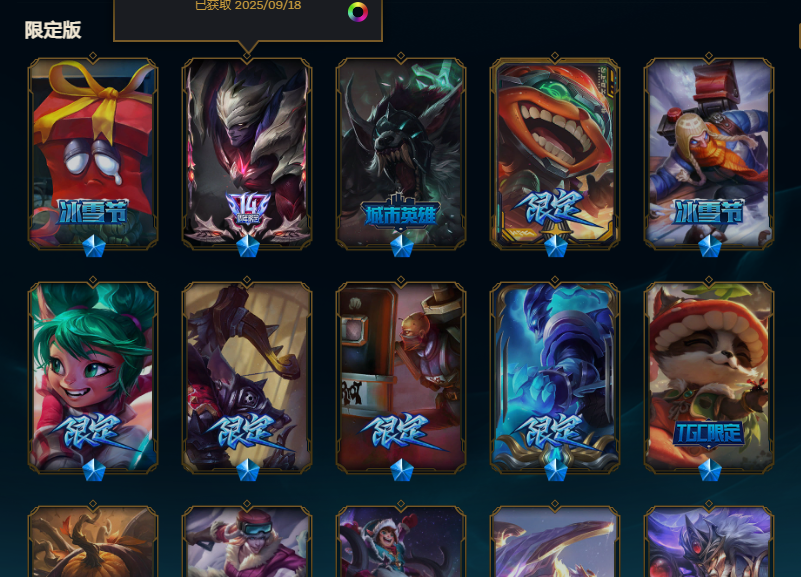Viewport: 801px width, 577px height.
Task: Click the blue gem under the green-haired girl card
Action: pos(94,470)
